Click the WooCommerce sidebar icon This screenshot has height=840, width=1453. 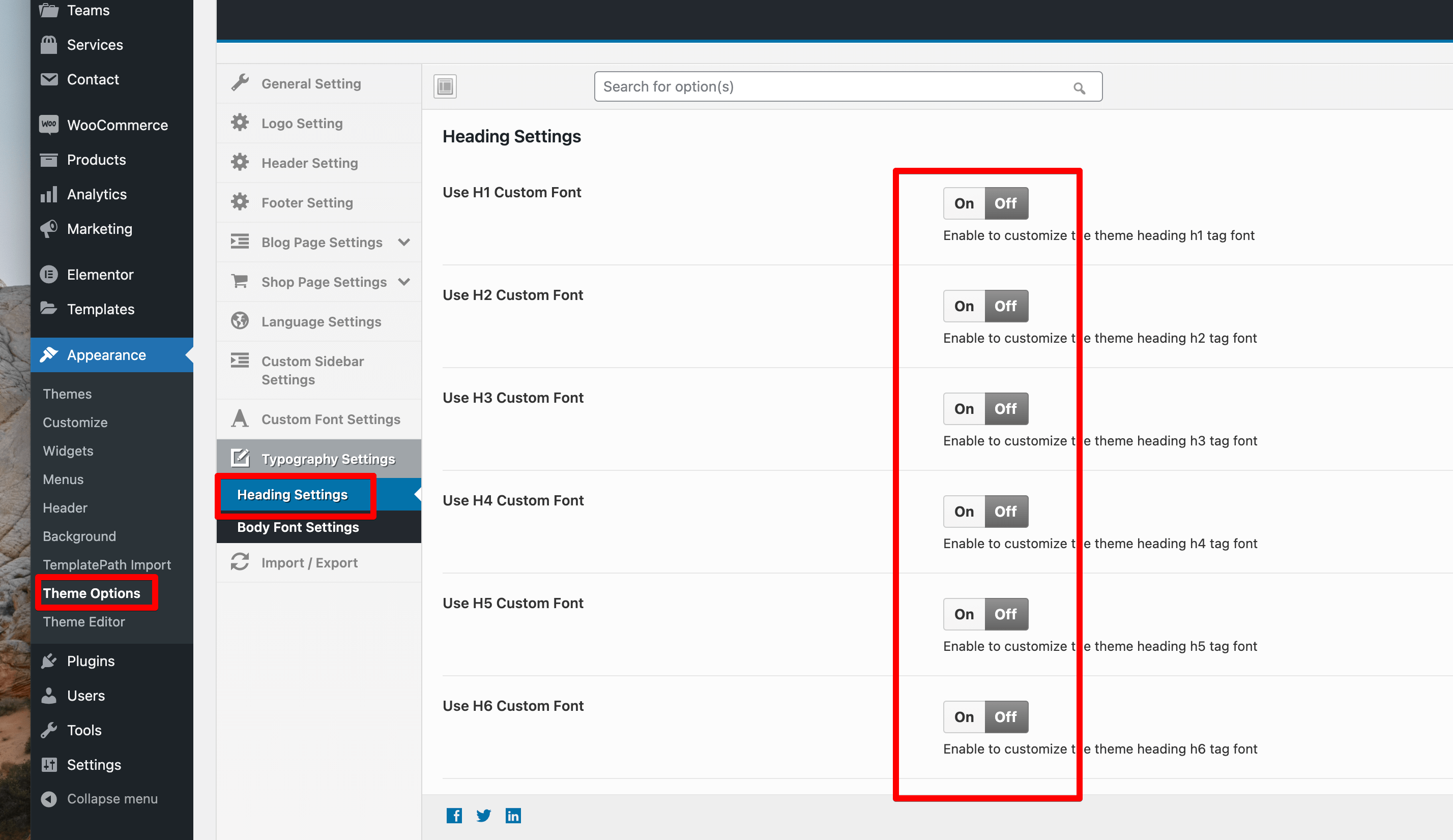(x=49, y=125)
